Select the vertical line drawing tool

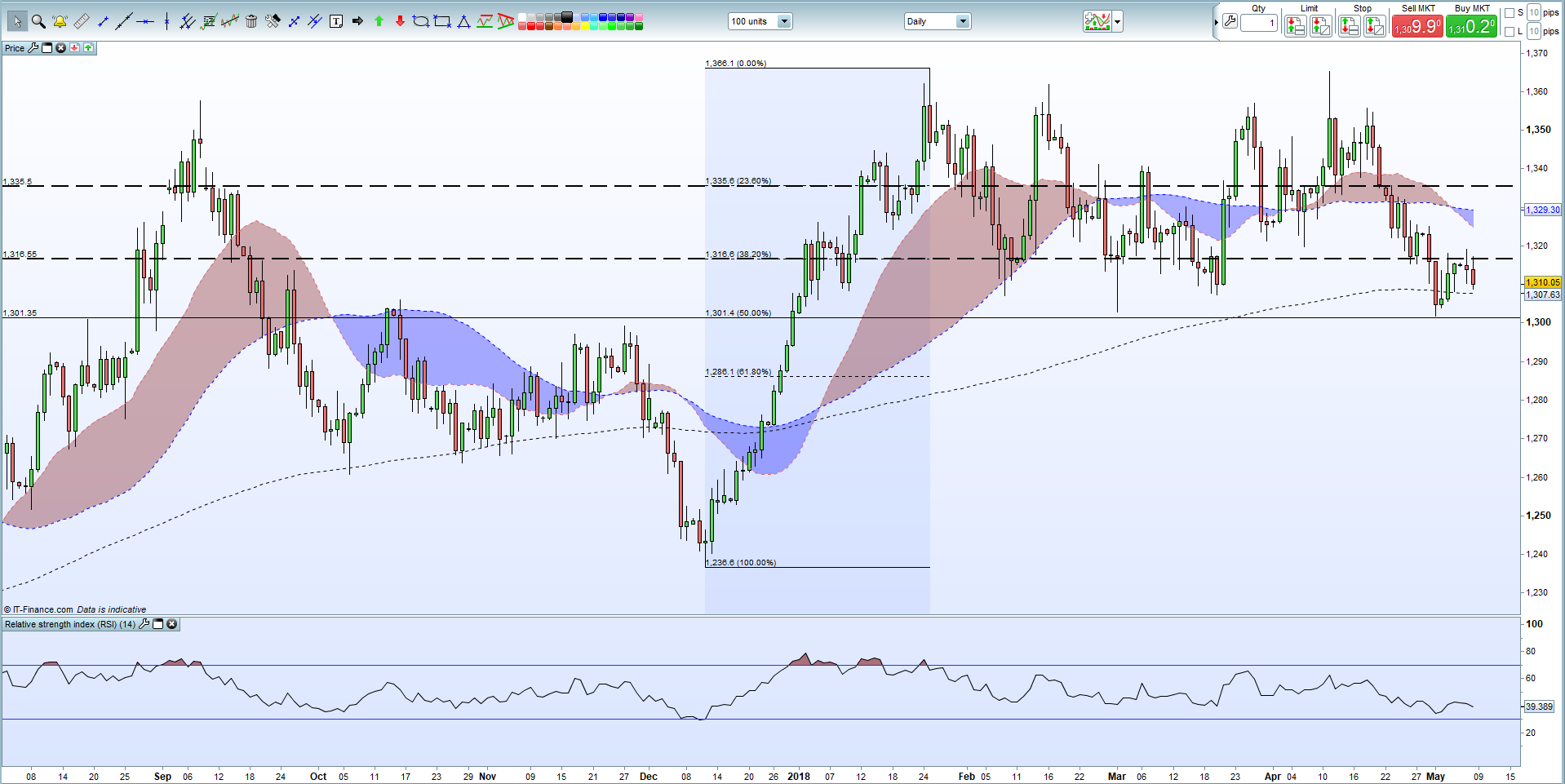pos(166,21)
